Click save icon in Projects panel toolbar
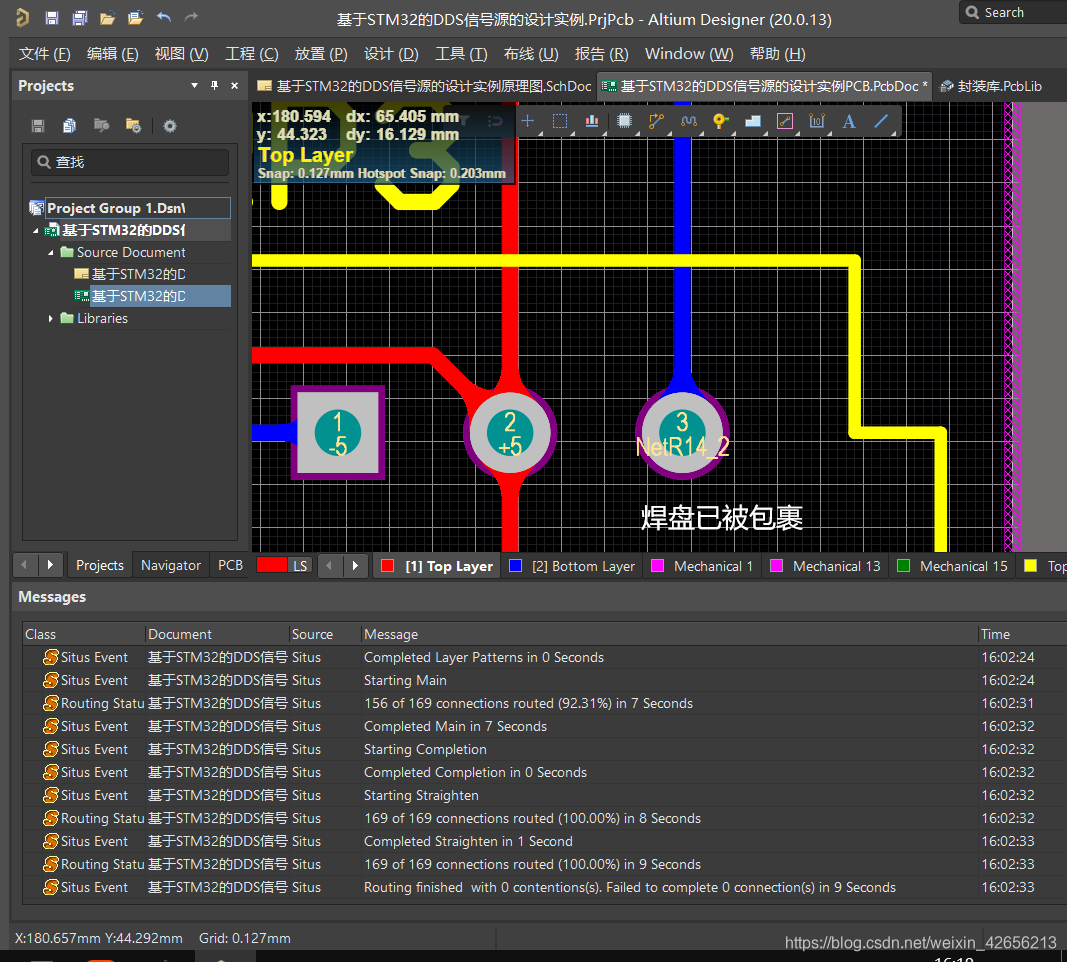This screenshot has width=1067, height=962. coord(38,126)
